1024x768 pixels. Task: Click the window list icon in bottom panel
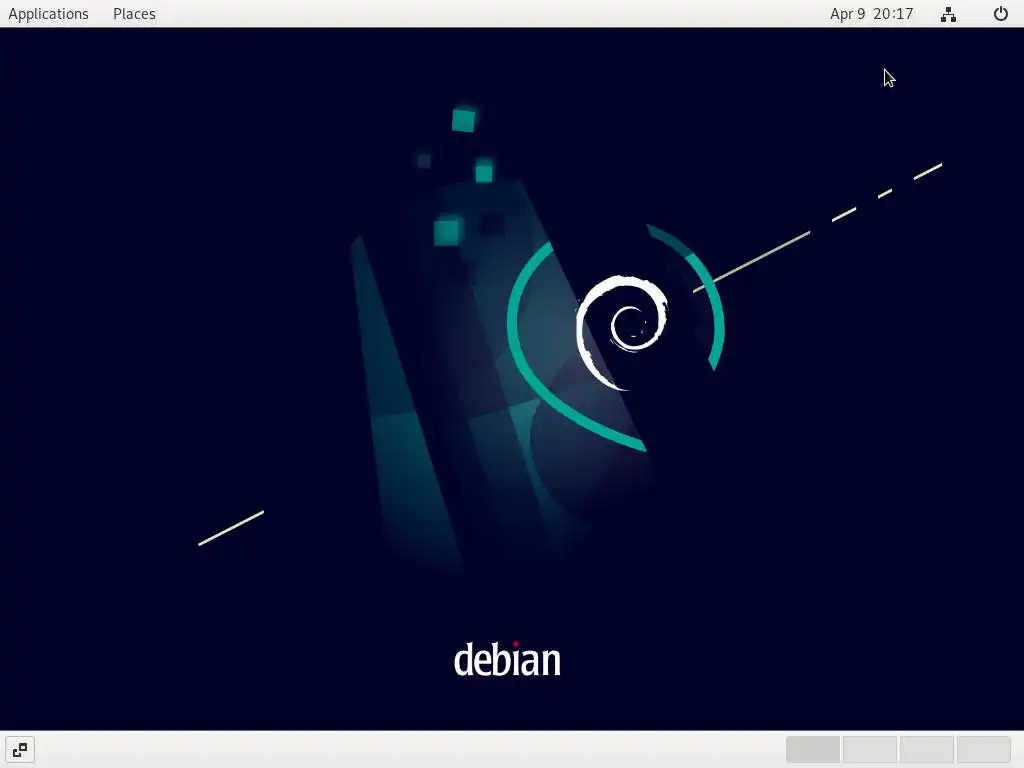pos(20,750)
